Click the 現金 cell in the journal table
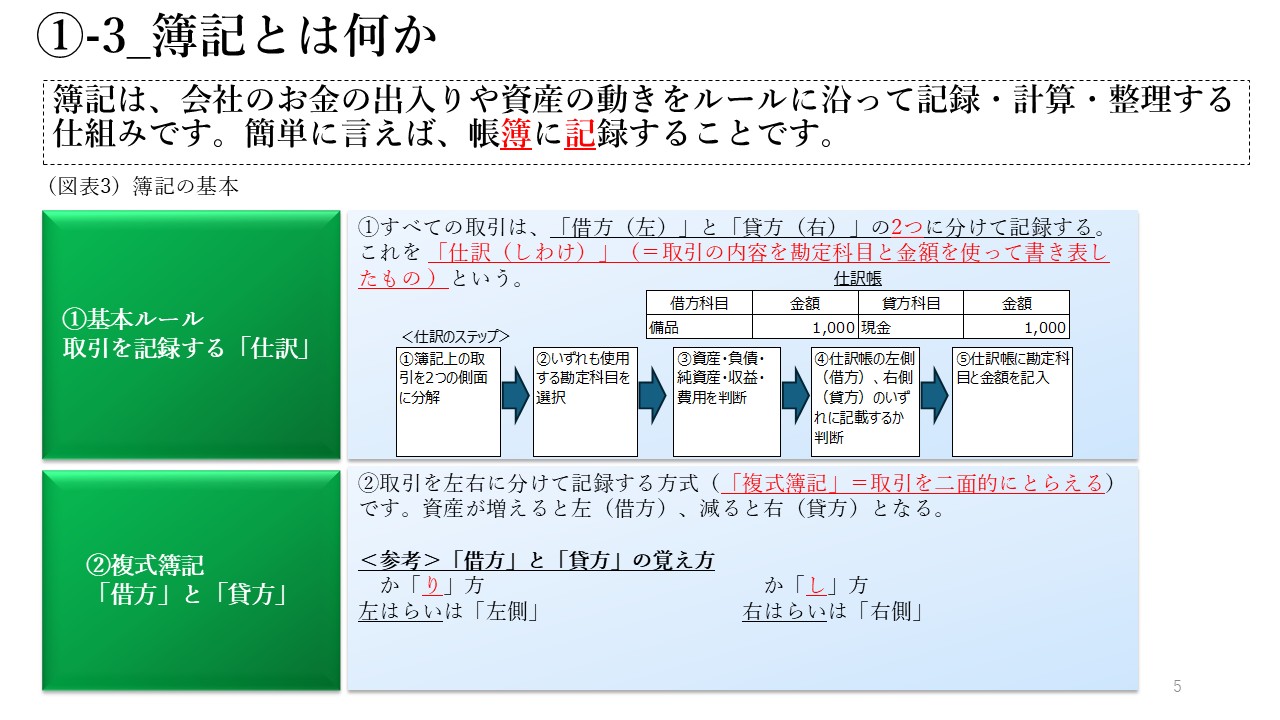Screen dimensions: 1280x720 (x=910, y=327)
